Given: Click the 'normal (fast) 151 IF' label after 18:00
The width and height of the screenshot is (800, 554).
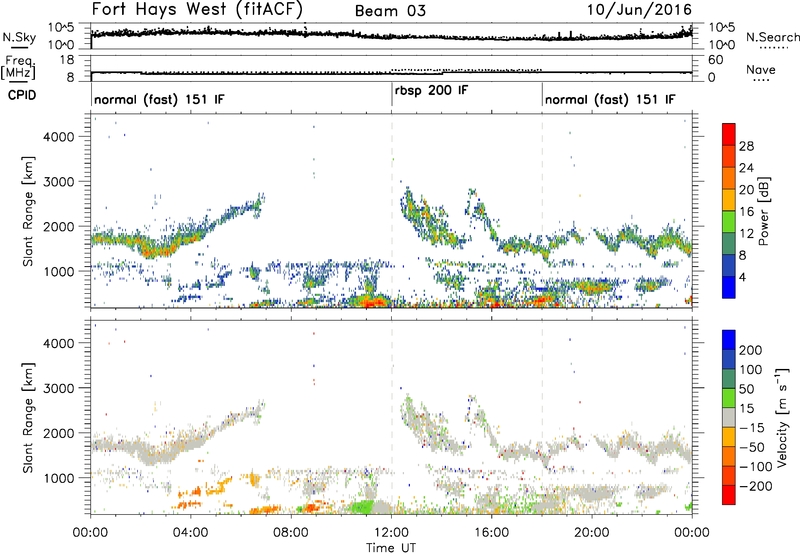Looking at the screenshot, I should [610, 99].
